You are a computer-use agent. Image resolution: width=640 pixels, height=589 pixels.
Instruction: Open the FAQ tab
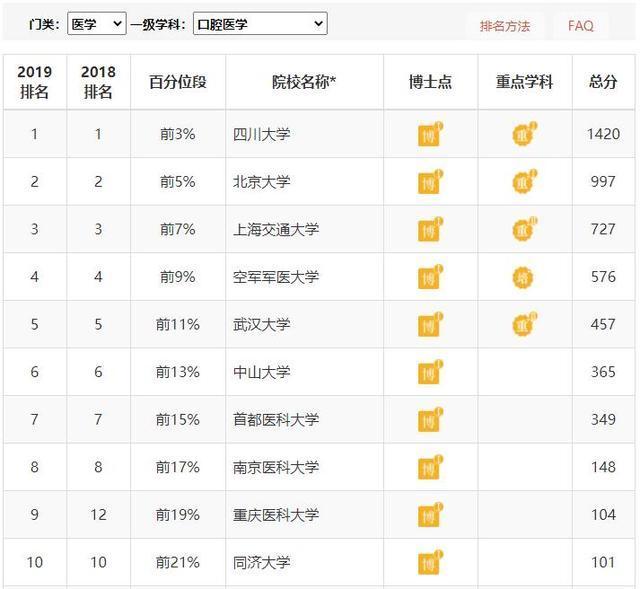click(581, 26)
